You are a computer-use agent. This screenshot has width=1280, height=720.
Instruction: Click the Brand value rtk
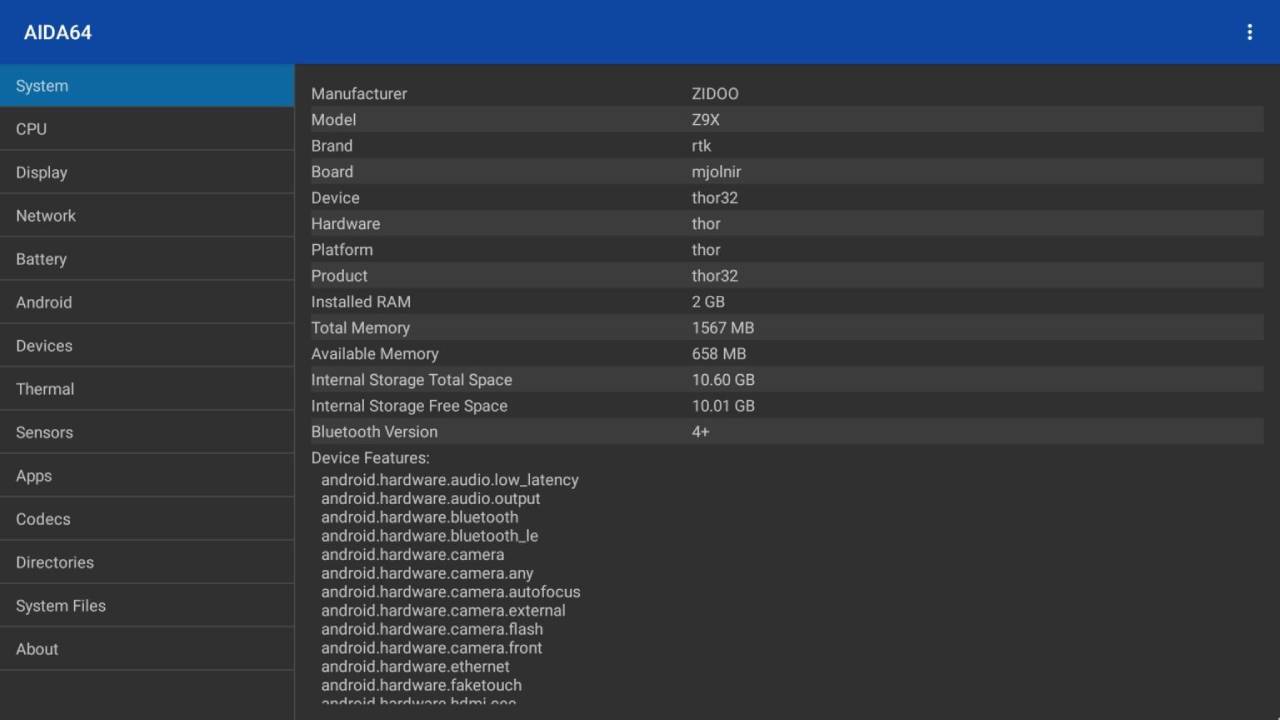click(x=701, y=146)
